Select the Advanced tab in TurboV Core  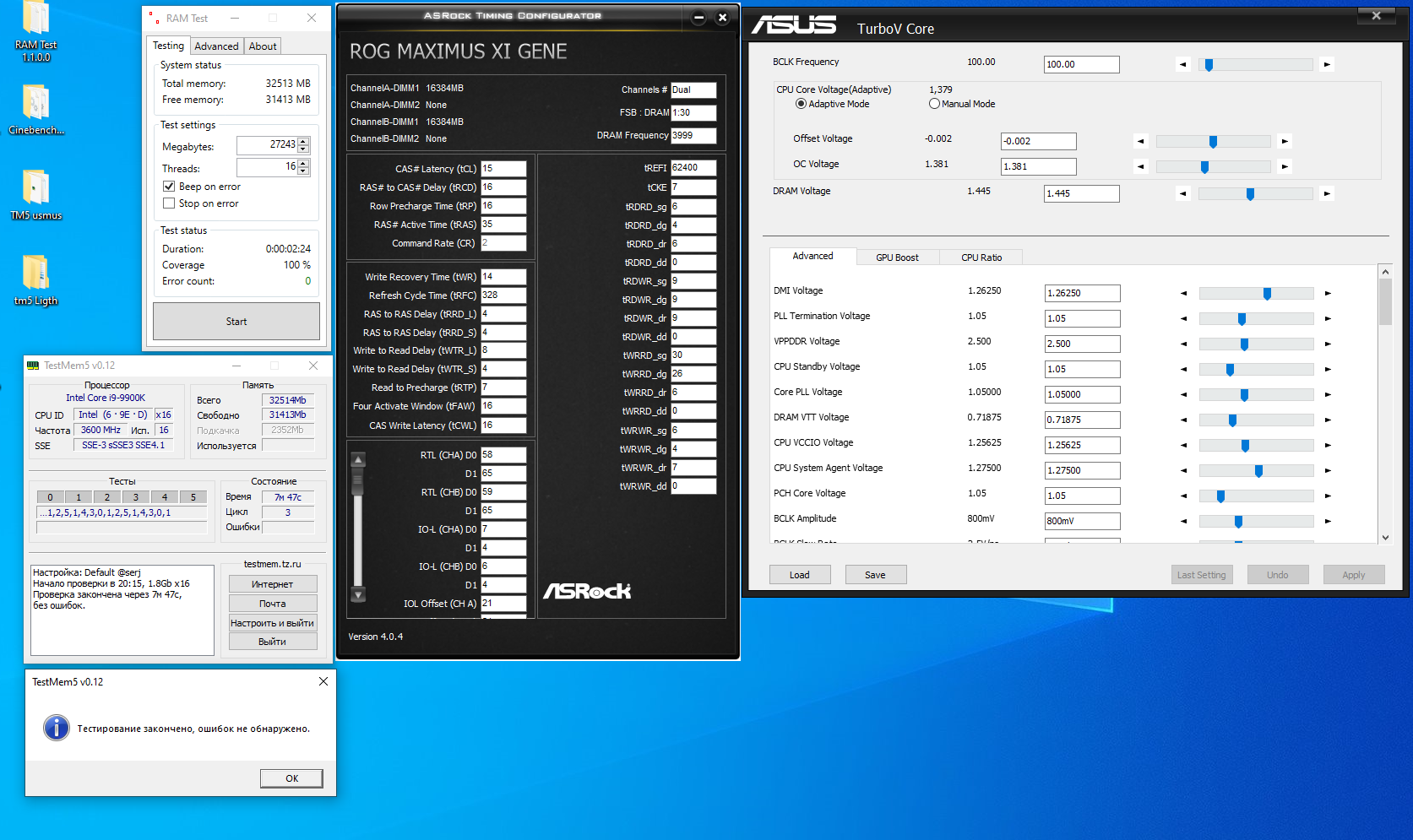(x=812, y=256)
